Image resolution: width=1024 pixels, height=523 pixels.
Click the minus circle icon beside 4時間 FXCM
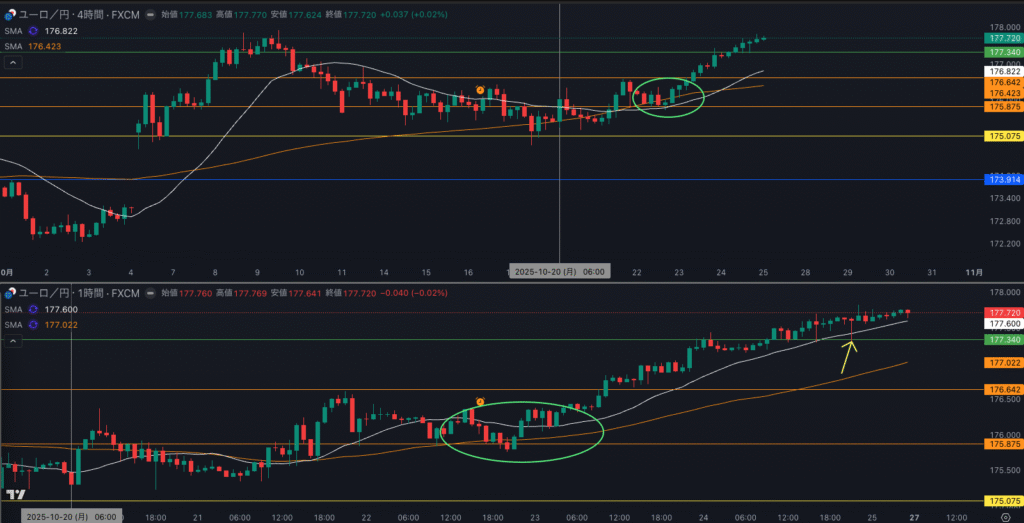(149, 16)
